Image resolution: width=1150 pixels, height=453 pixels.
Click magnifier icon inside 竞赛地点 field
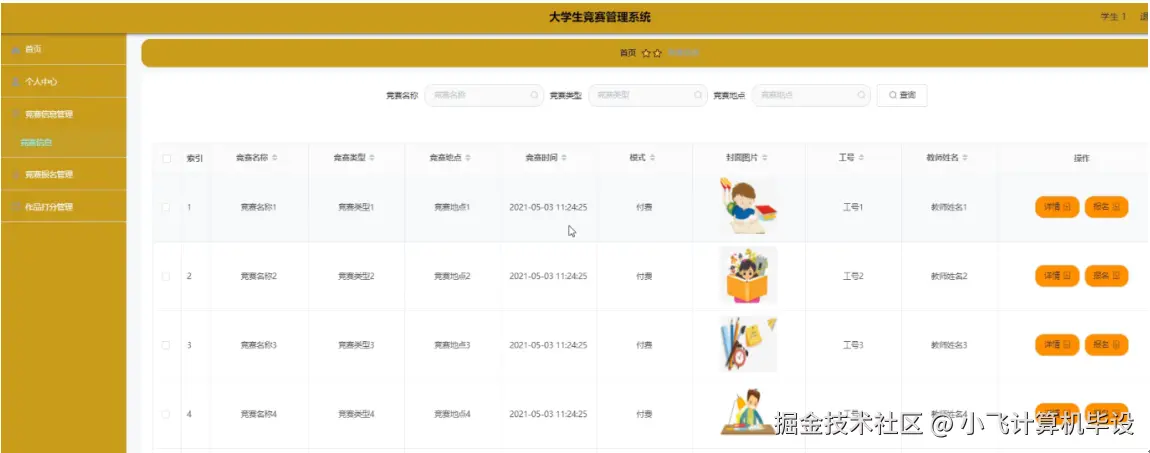pyautogui.click(x=860, y=95)
